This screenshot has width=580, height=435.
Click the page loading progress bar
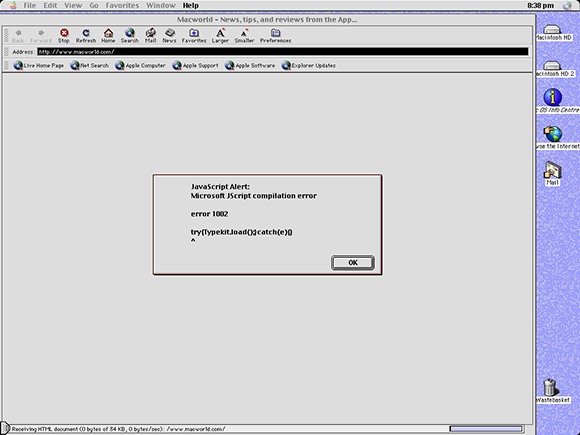pos(486,429)
